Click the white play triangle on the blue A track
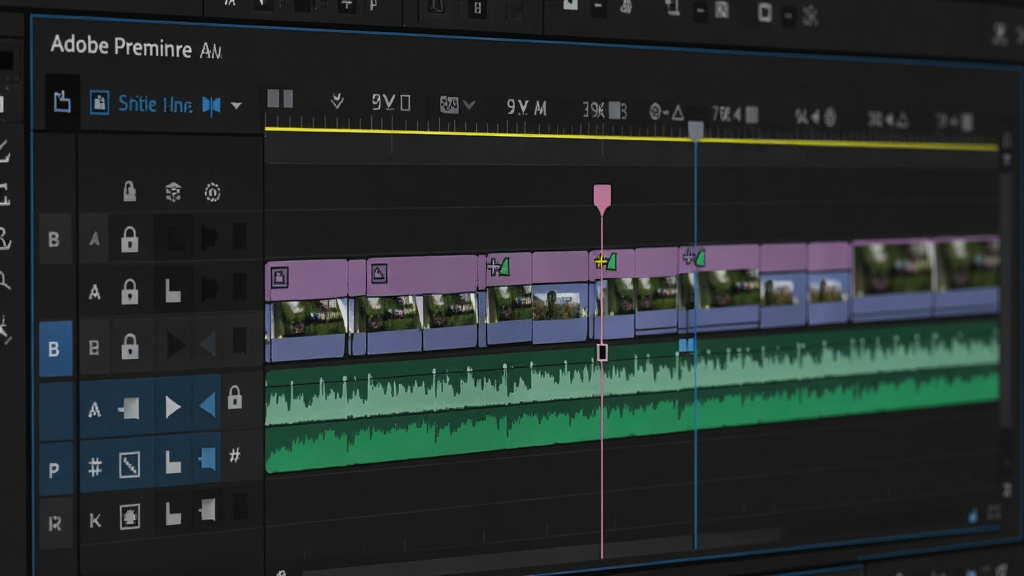Image resolution: width=1024 pixels, height=576 pixels. click(x=173, y=408)
